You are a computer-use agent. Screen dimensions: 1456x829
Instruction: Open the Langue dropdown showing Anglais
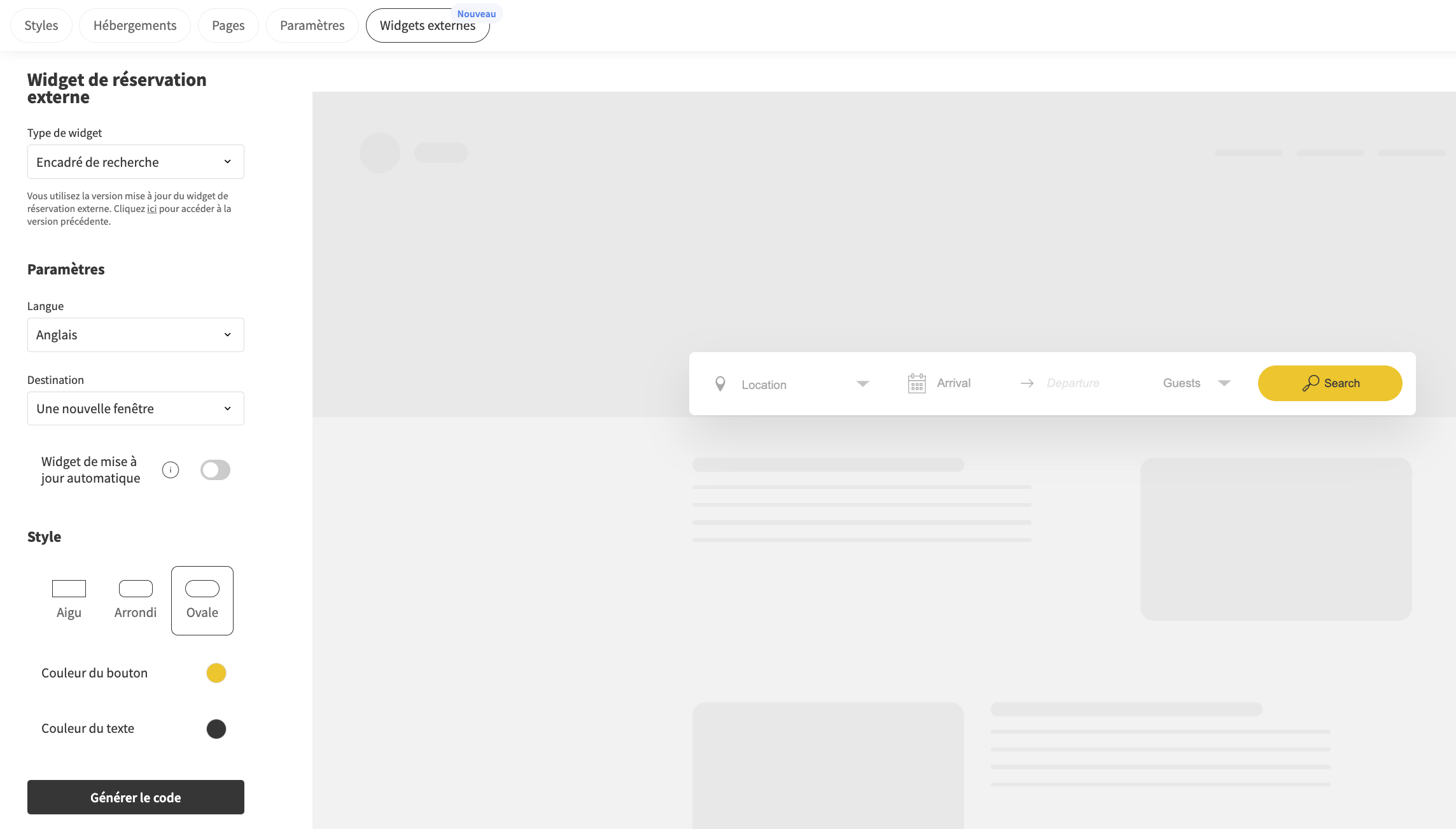(135, 334)
